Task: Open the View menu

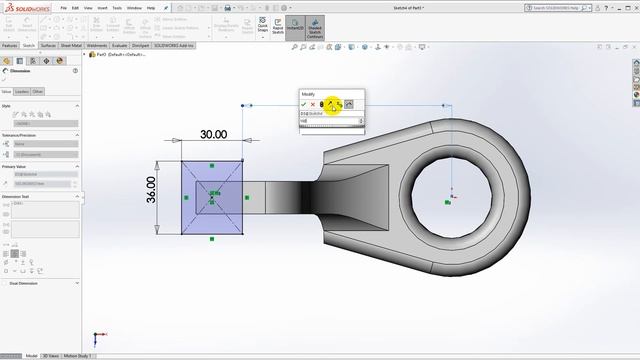Action: [88, 8]
